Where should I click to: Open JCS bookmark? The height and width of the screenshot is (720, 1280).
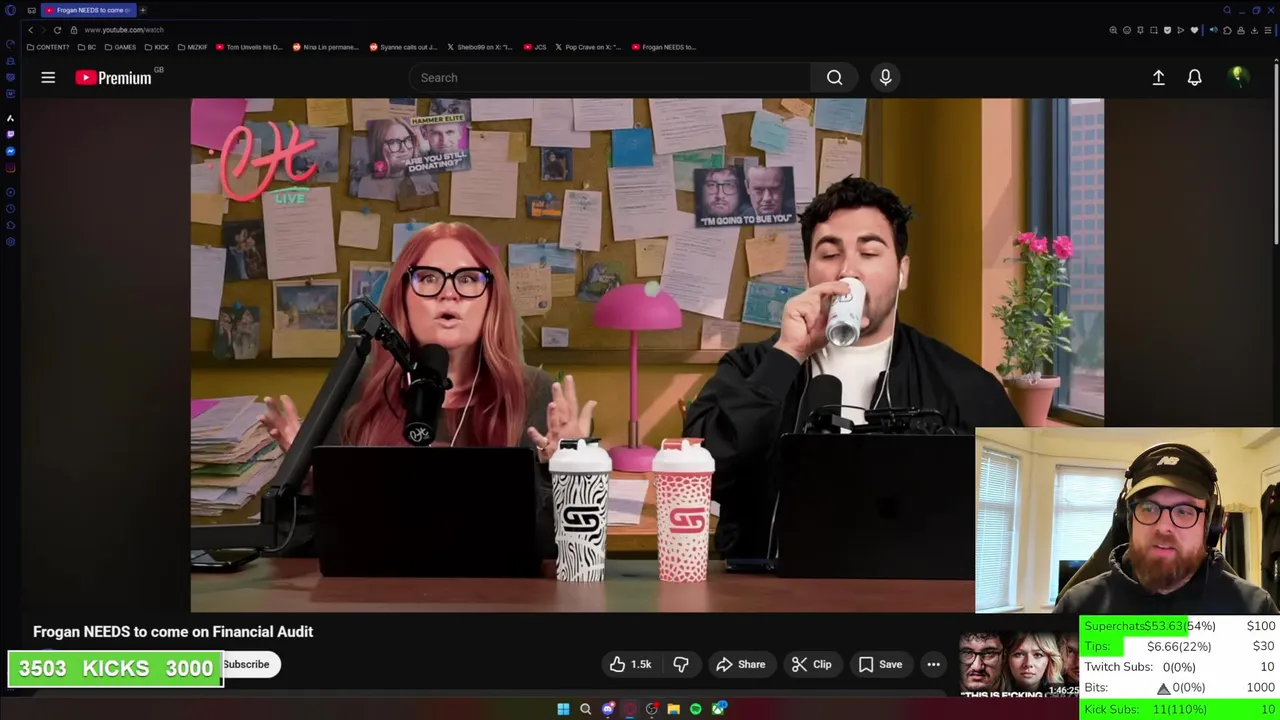click(x=535, y=47)
